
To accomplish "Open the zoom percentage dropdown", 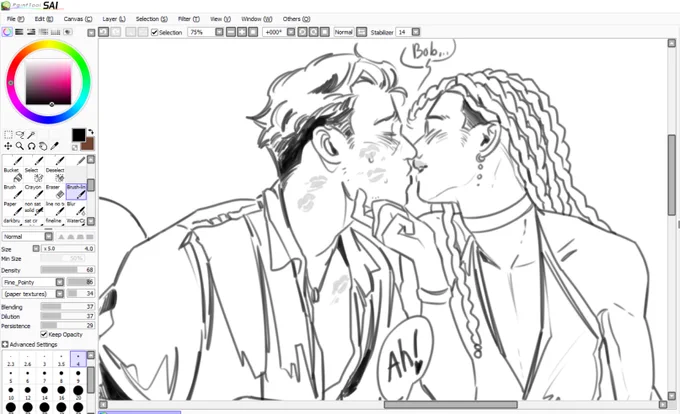I will click(x=219, y=32).
